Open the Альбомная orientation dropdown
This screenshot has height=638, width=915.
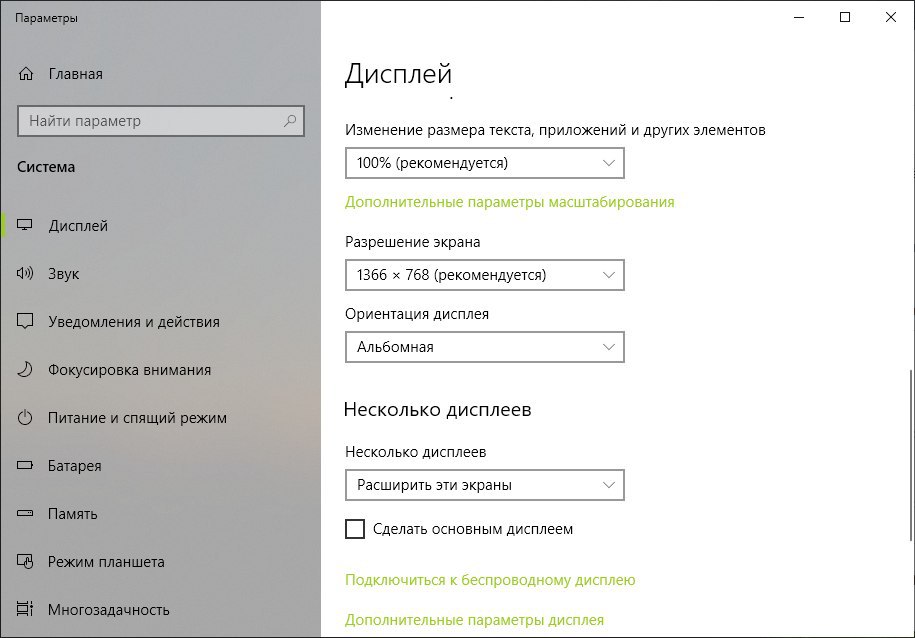[x=484, y=347]
